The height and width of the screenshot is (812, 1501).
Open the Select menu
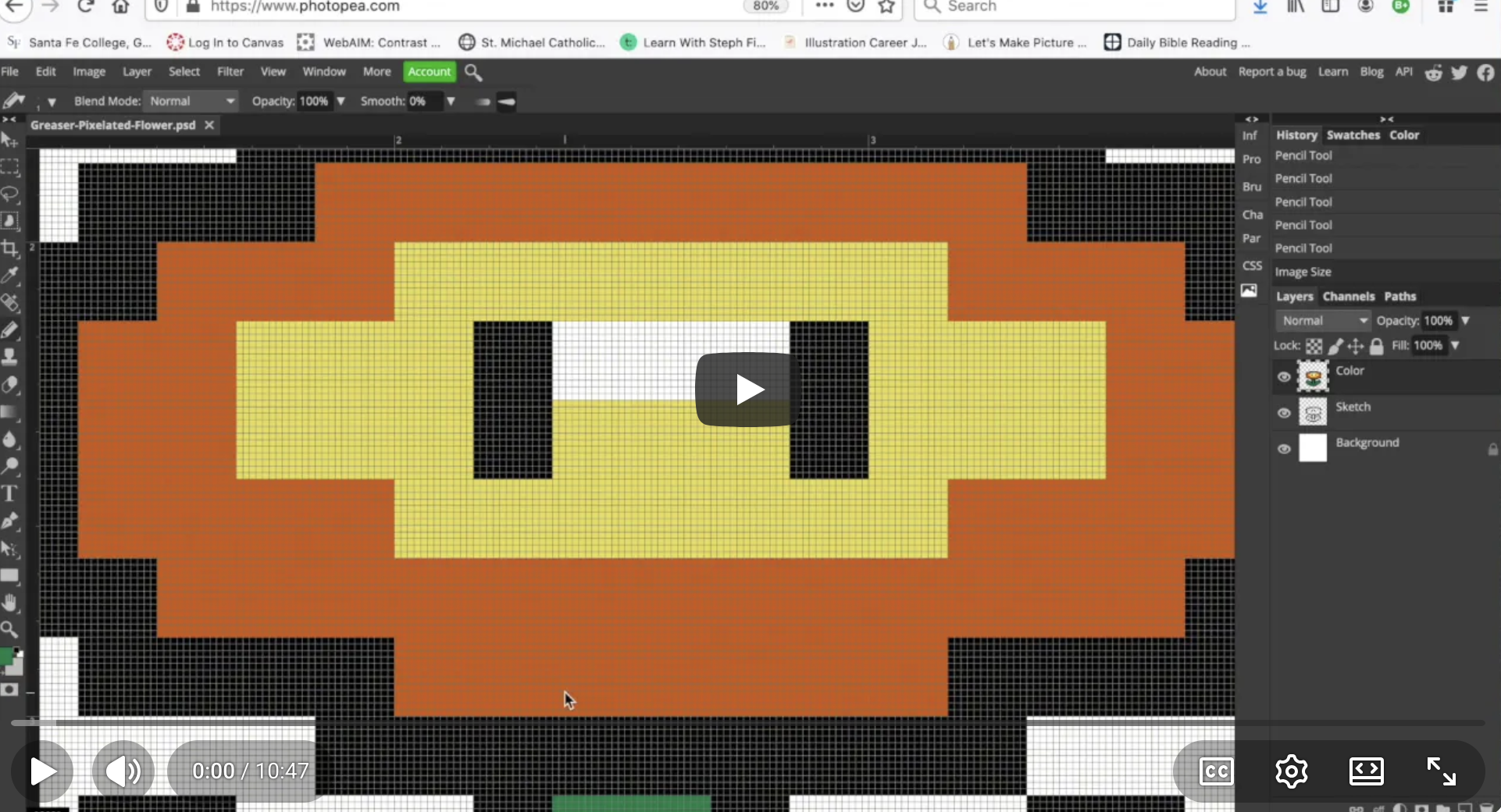click(x=184, y=72)
